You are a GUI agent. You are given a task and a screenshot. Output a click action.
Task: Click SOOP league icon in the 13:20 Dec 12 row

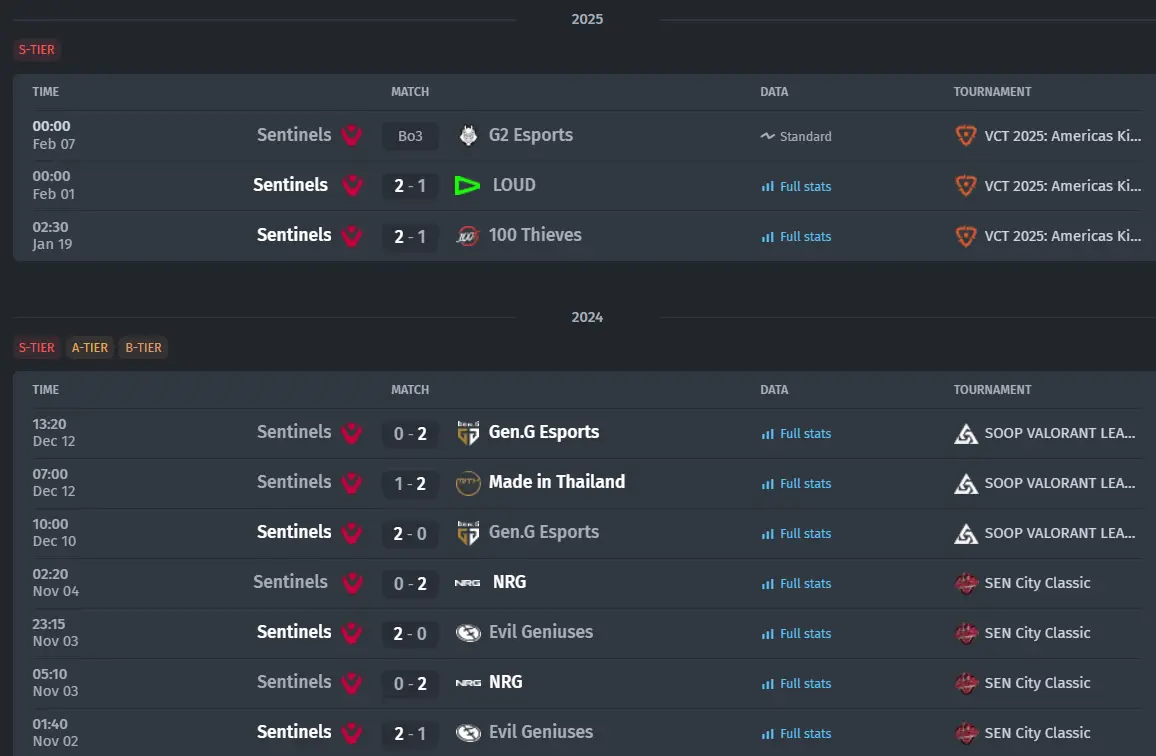coord(966,434)
